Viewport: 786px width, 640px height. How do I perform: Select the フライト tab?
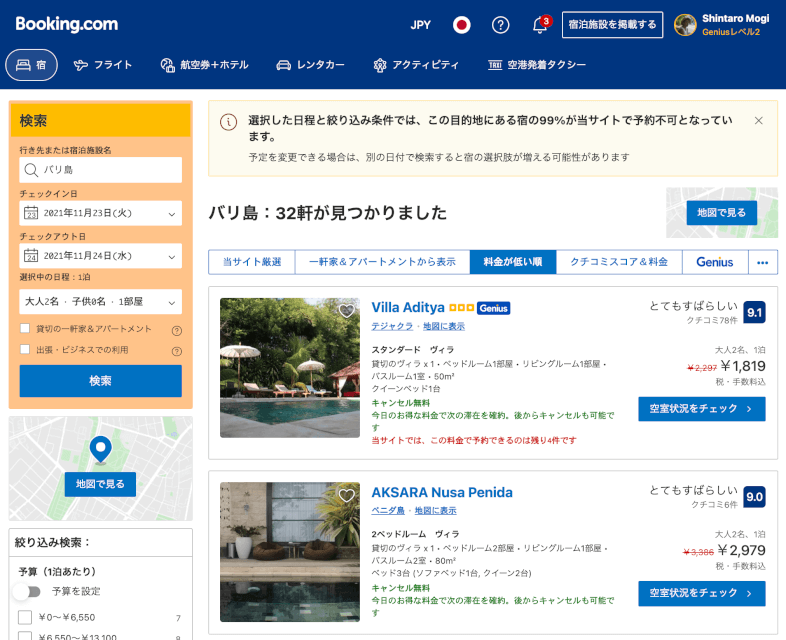[103, 65]
